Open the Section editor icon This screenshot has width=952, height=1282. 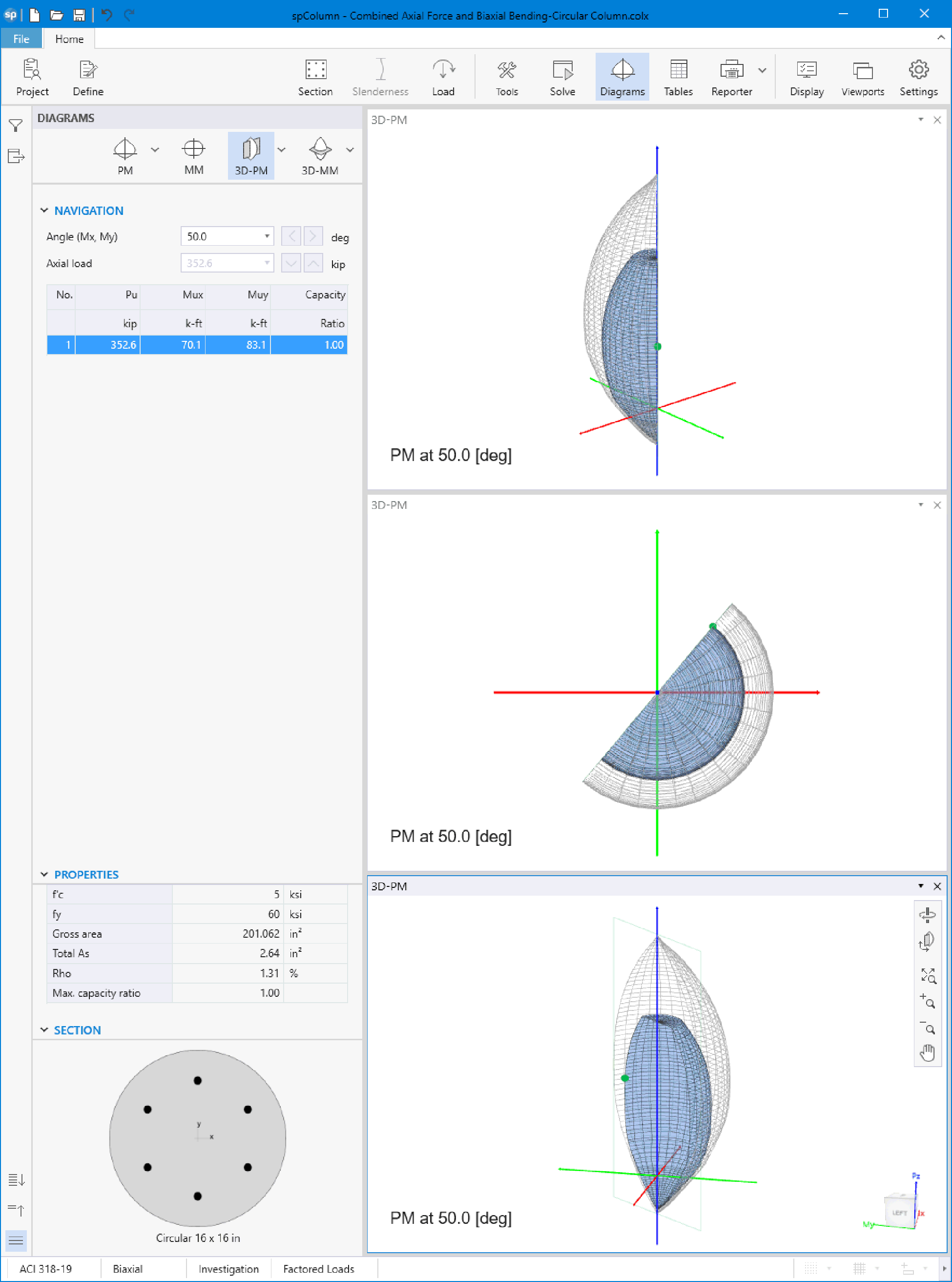(315, 77)
